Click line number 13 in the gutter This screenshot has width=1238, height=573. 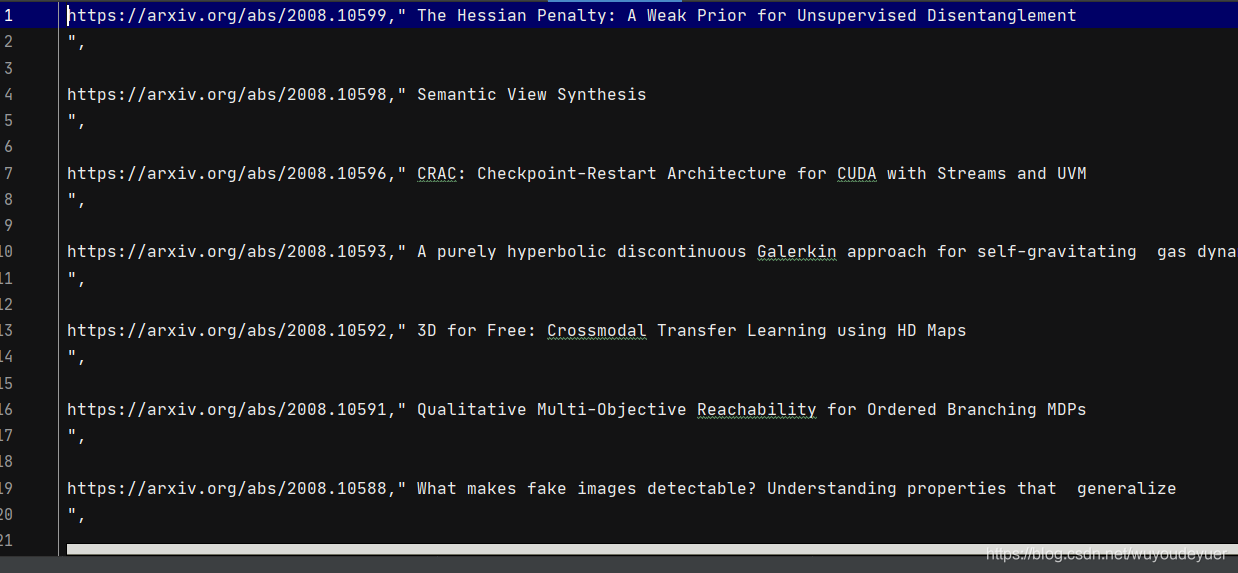[6, 330]
